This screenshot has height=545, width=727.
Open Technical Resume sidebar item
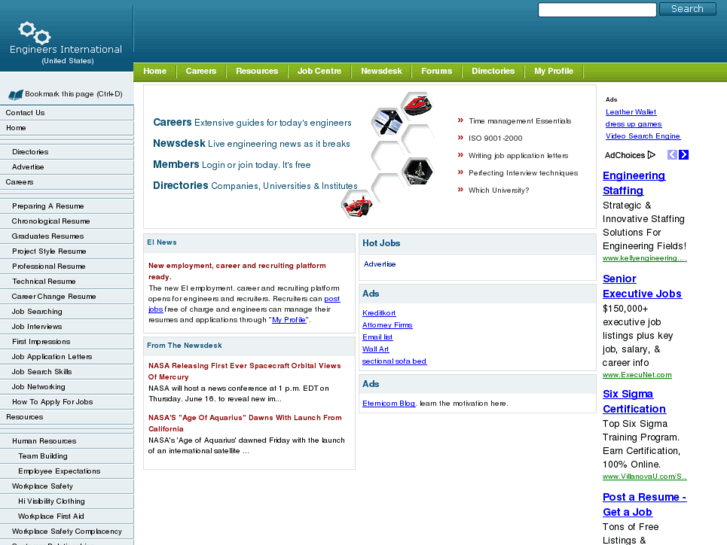coord(67,282)
